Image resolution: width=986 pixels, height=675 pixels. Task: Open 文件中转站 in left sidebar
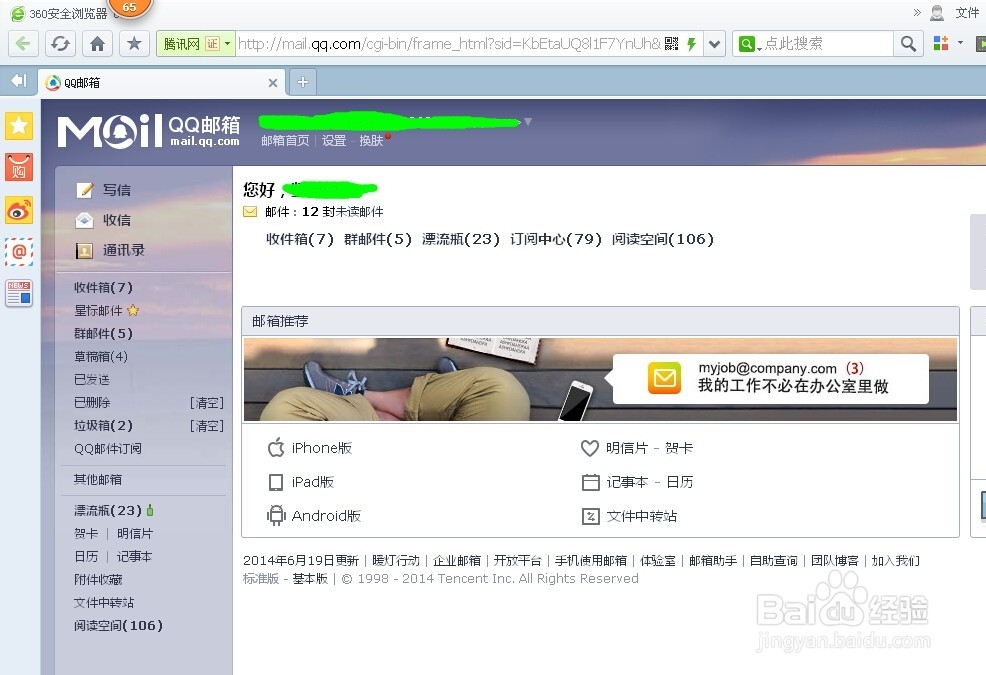[104, 603]
